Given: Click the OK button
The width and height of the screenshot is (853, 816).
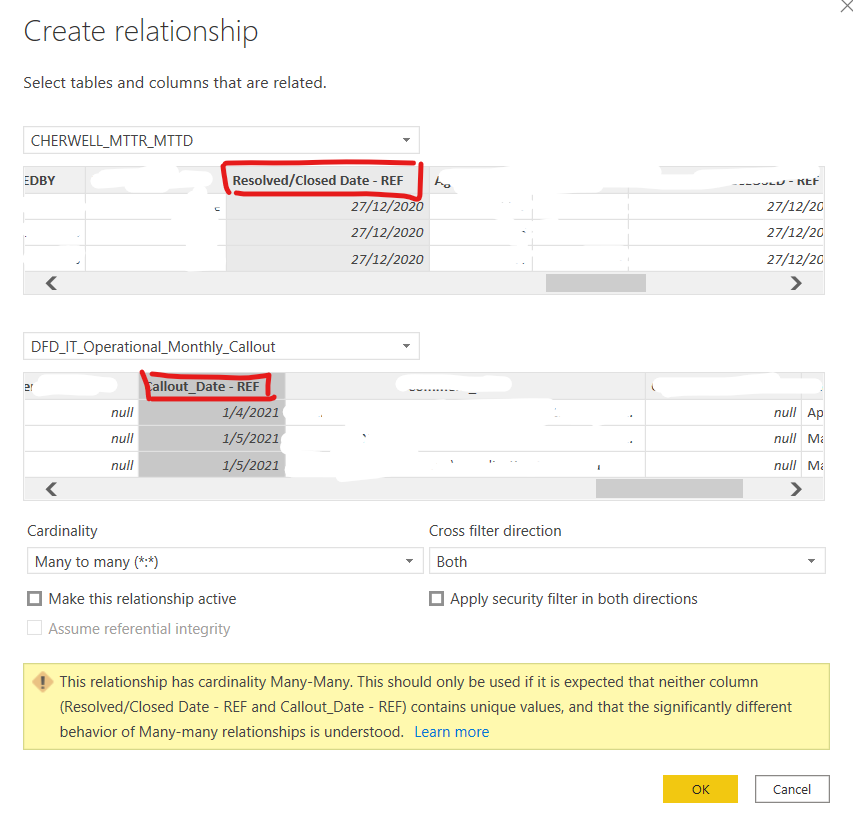Looking at the screenshot, I should click(x=700, y=789).
